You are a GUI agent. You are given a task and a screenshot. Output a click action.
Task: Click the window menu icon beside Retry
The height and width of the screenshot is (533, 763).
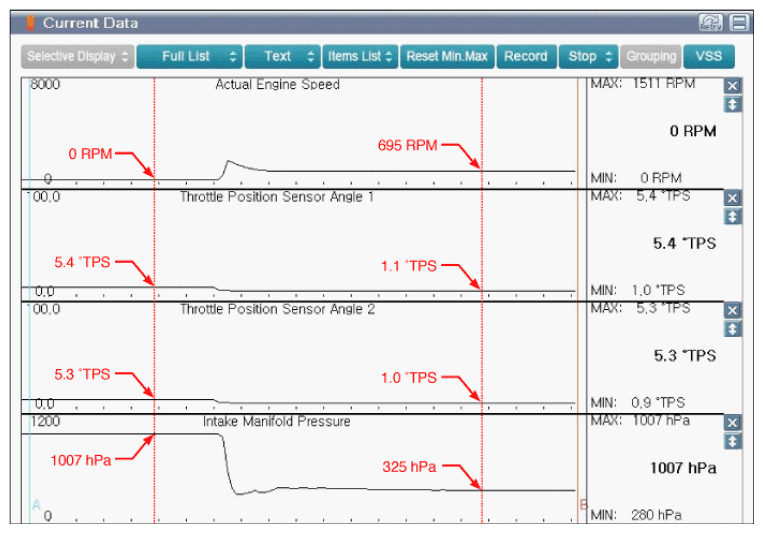[x=739, y=22]
